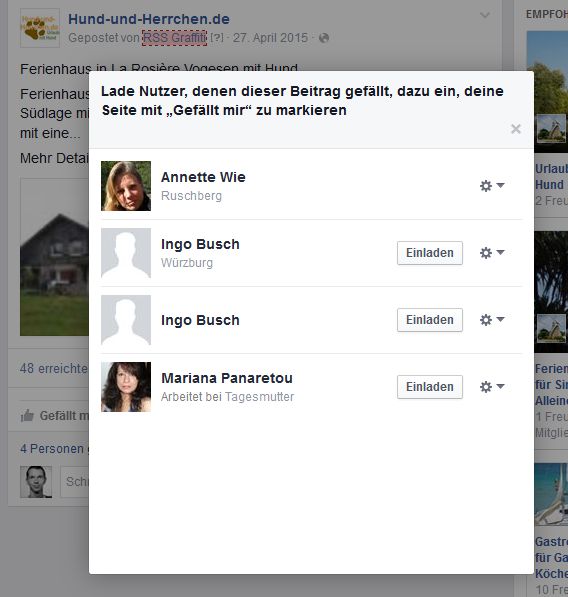Open the RSS Graffiti app link
Screen dimensions: 568x597
(174, 38)
